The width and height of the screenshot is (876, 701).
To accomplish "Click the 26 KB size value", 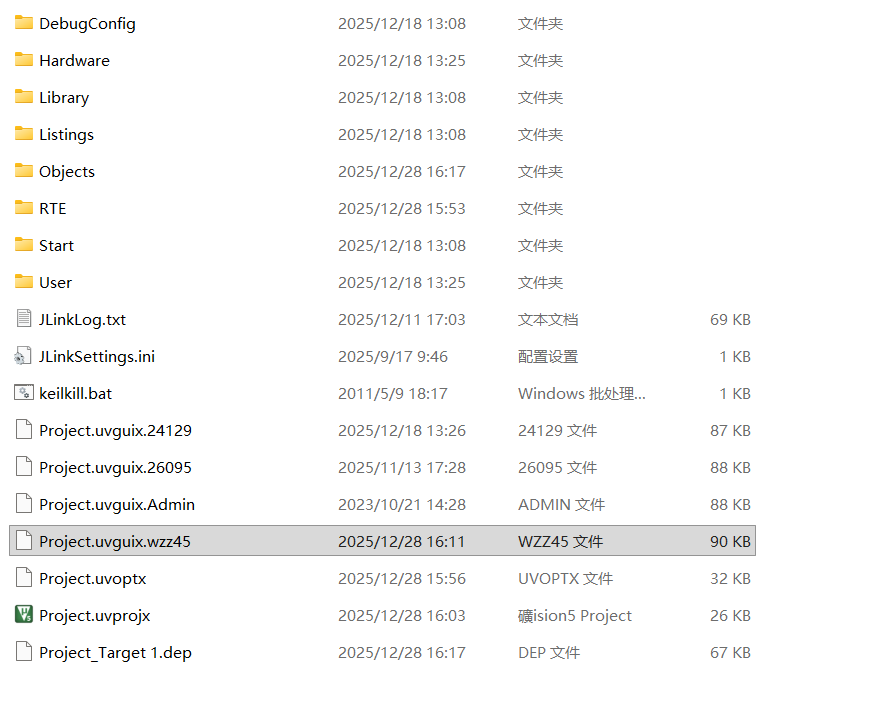I will pyautogui.click(x=730, y=616).
